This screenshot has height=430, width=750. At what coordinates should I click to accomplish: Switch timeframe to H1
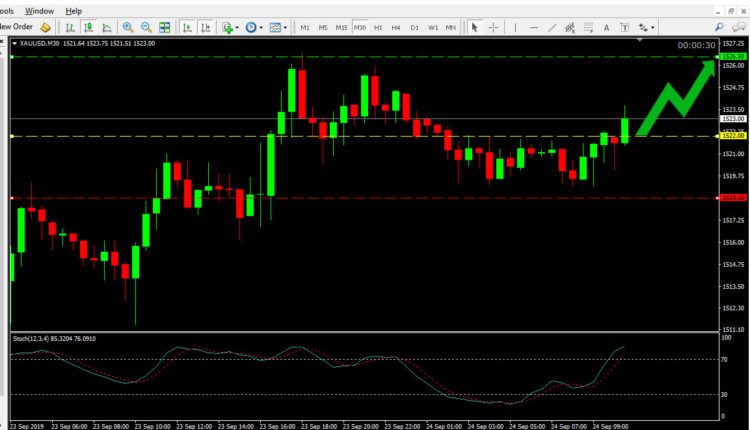click(x=378, y=28)
